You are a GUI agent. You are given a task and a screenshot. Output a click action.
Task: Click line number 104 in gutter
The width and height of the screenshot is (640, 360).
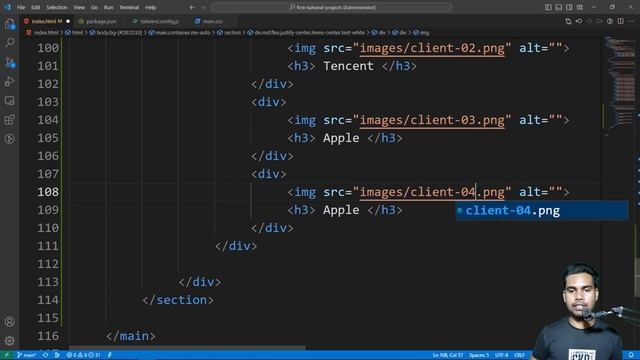(x=48, y=120)
